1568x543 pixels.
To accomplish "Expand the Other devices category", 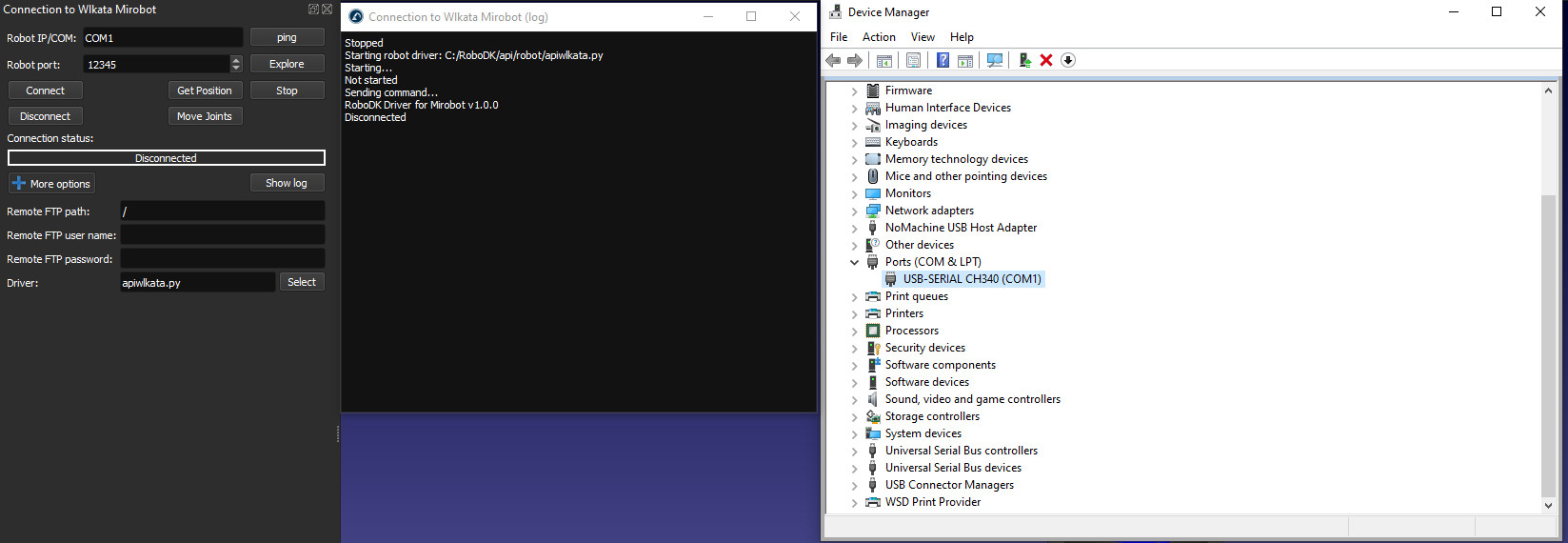I will click(x=854, y=245).
